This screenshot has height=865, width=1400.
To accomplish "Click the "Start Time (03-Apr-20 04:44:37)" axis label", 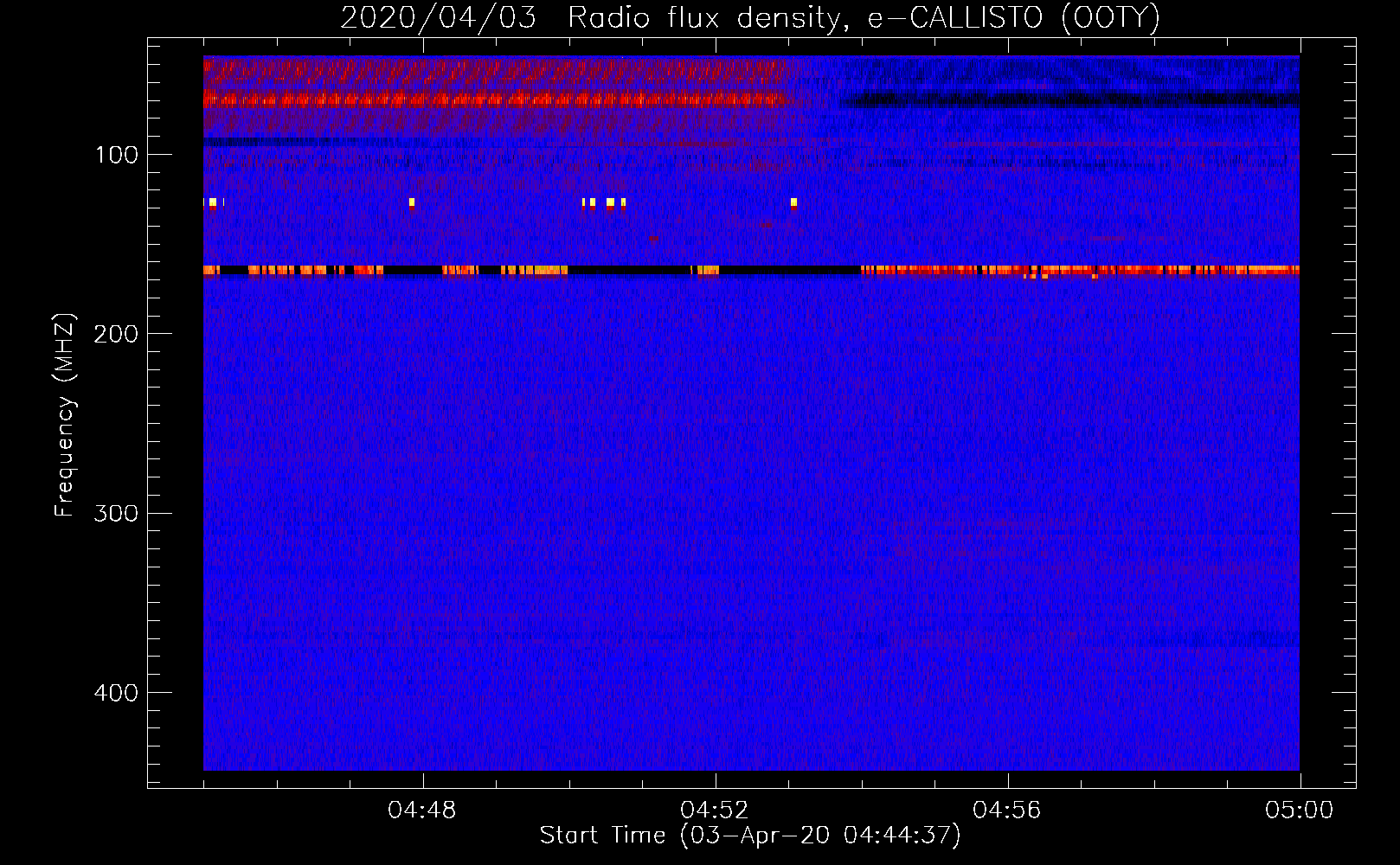I will pyautogui.click(x=750, y=836).
